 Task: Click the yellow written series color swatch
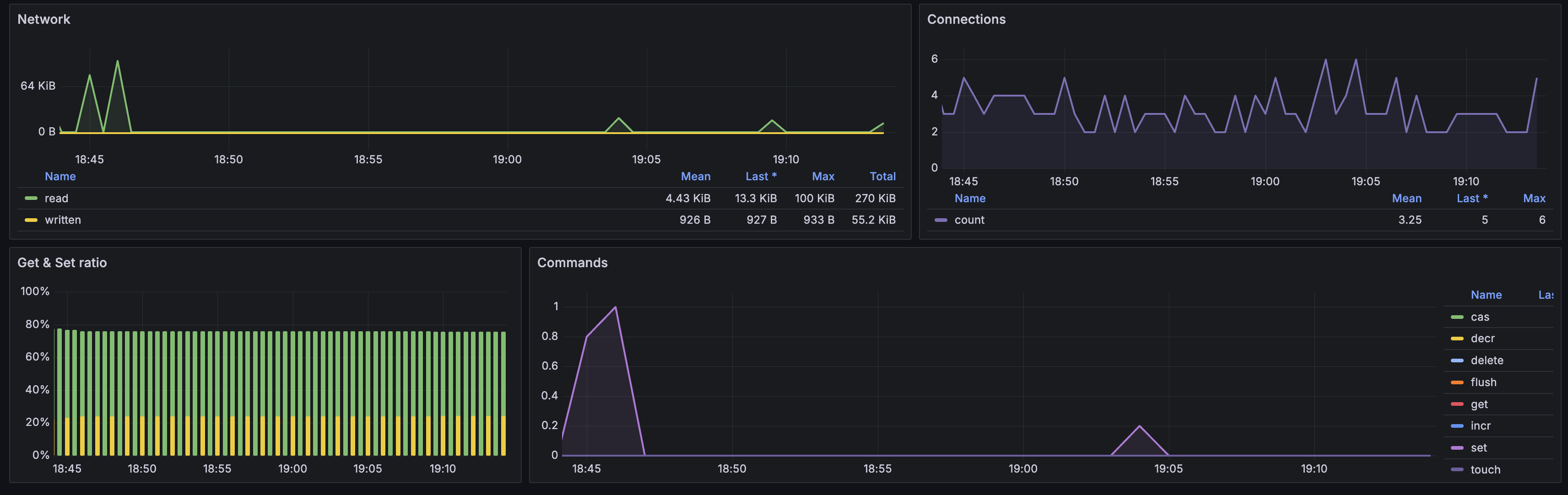[31, 220]
